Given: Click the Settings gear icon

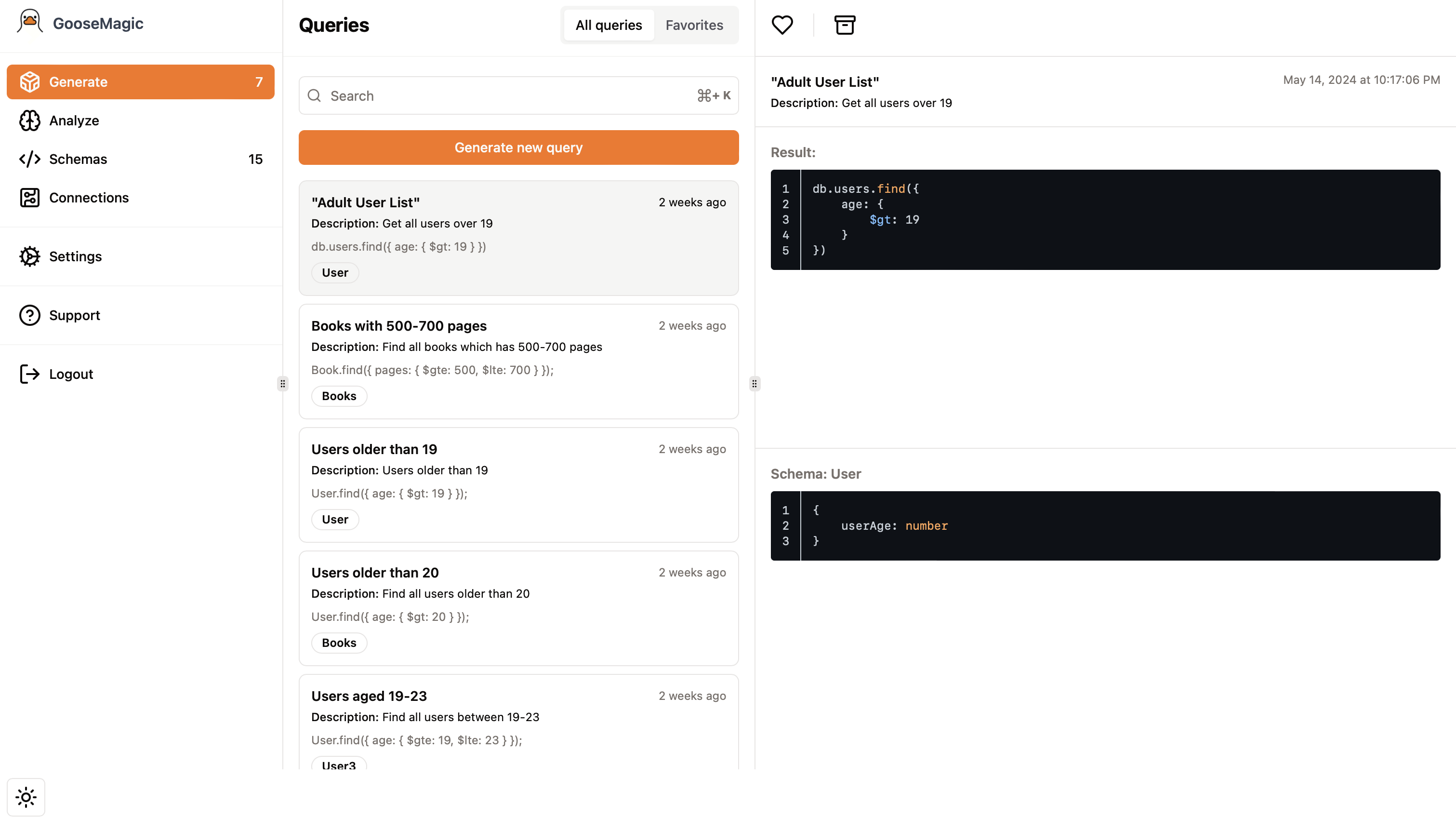Looking at the screenshot, I should pyautogui.click(x=30, y=256).
